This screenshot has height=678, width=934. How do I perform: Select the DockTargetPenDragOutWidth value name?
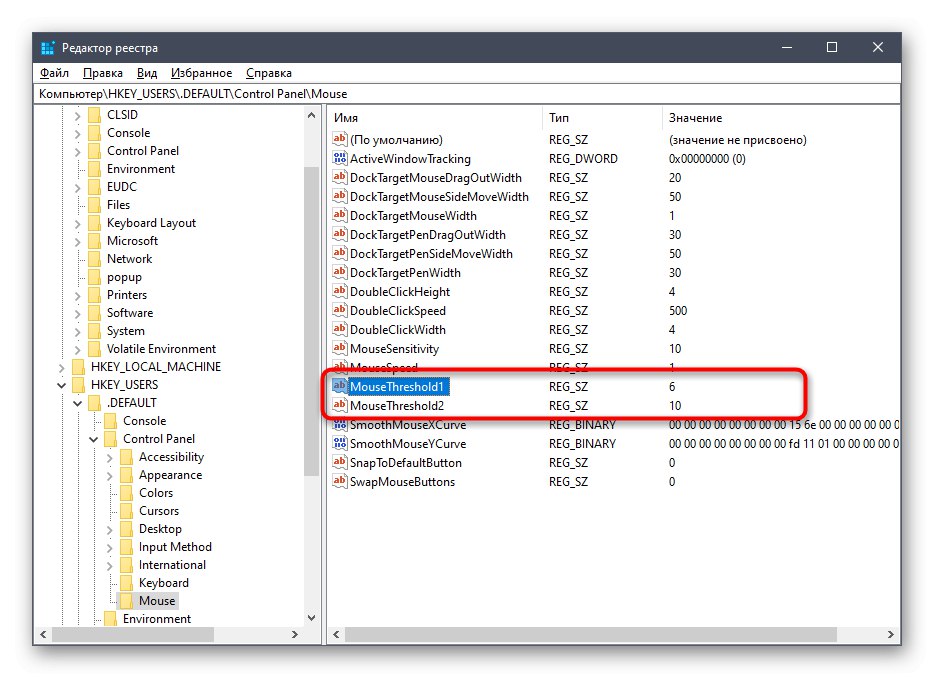[428, 235]
